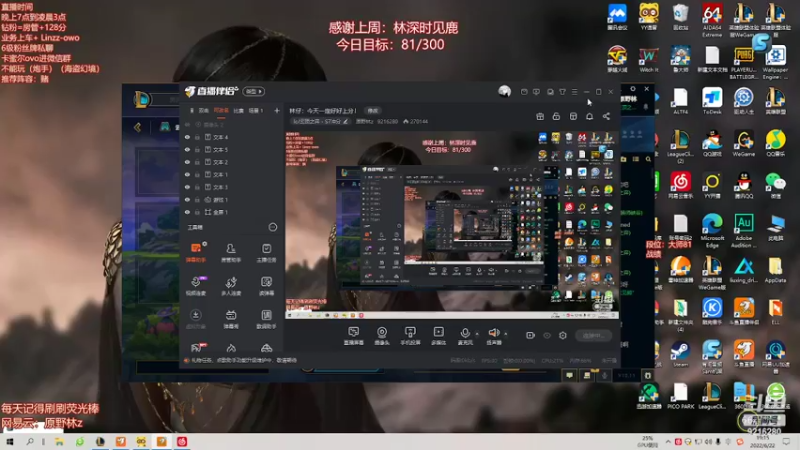
Task: Select the 游戏 1 source row
Action: click(x=232, y=199)
